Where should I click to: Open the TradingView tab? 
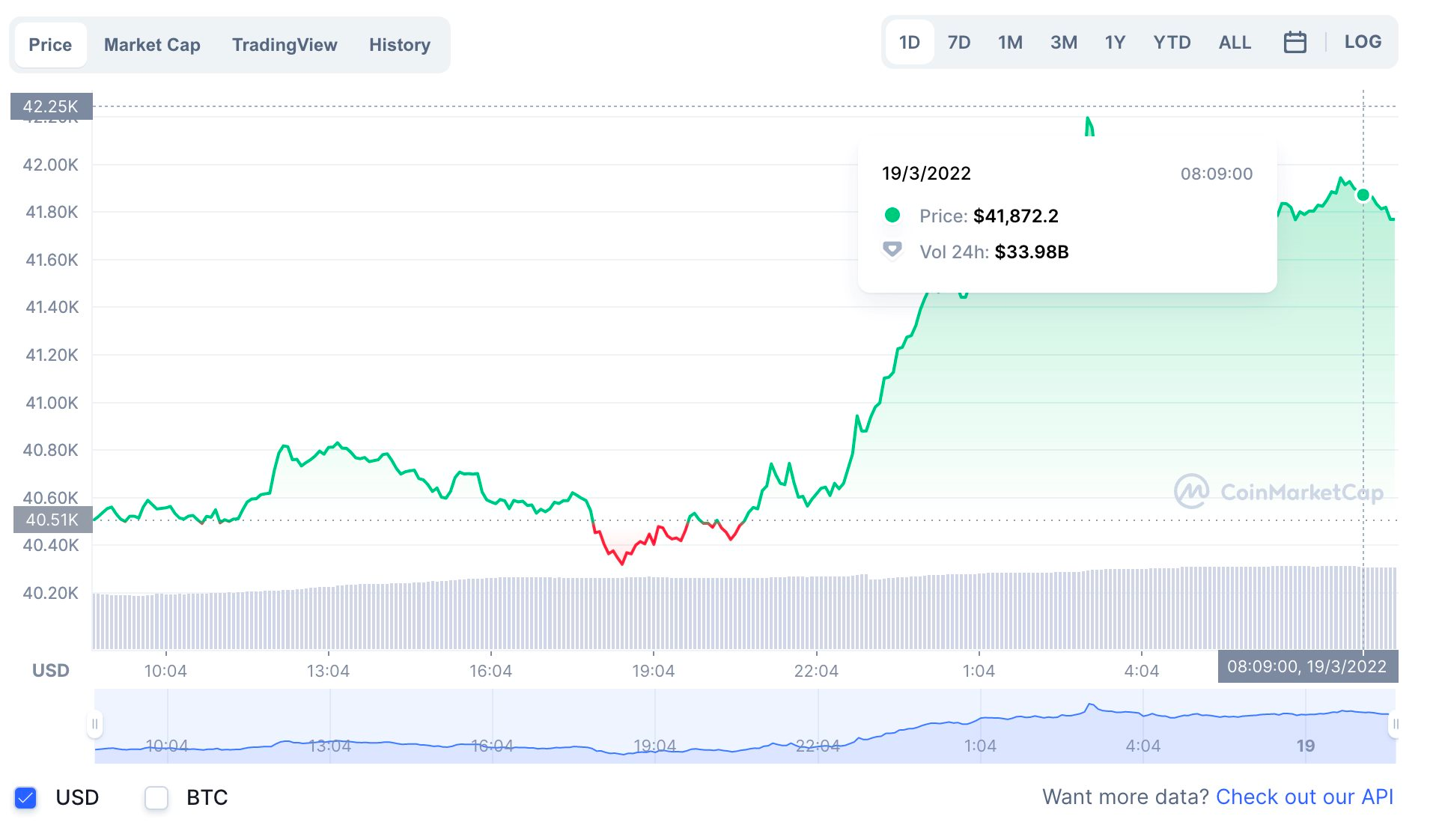click(x=285, y=45)
